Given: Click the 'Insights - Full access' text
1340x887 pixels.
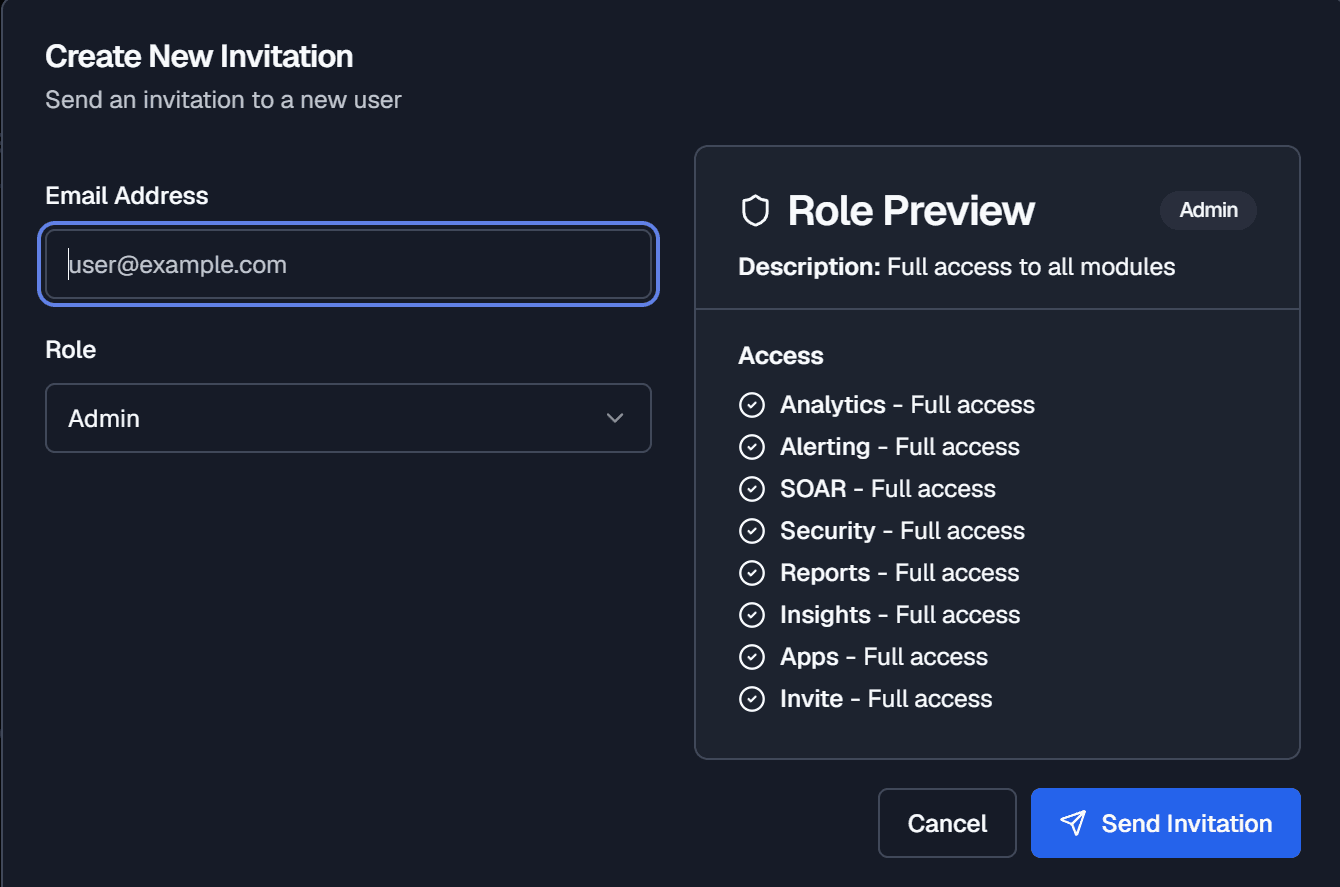Looking at the screenshot, I should [x=900, y=615].
